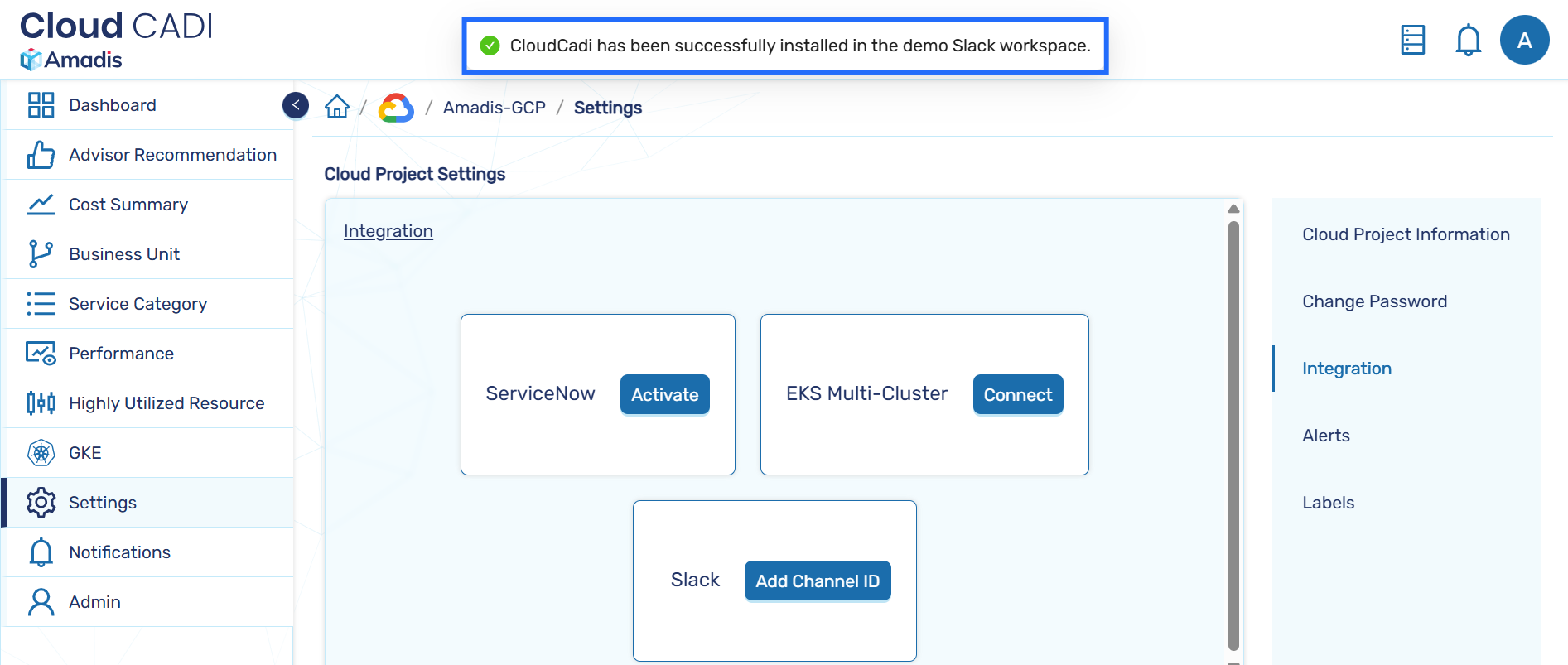Open the Business Unit menu item

pos(124,254)
